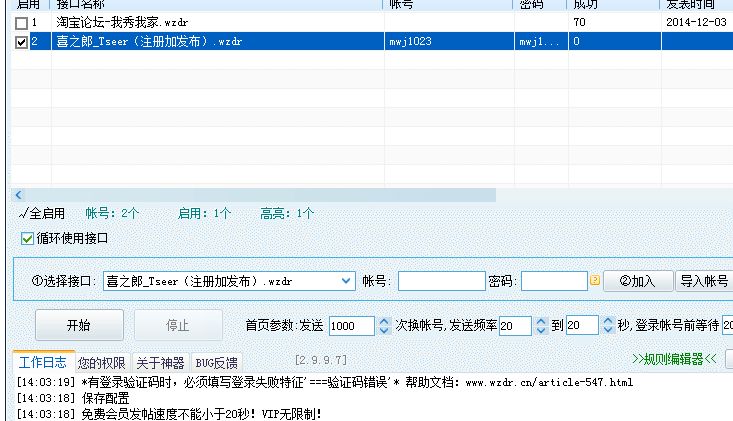The image size is (733, 421).
Task: Adjust the first 发送频率 spinner arrows
Action: (543, 325)
